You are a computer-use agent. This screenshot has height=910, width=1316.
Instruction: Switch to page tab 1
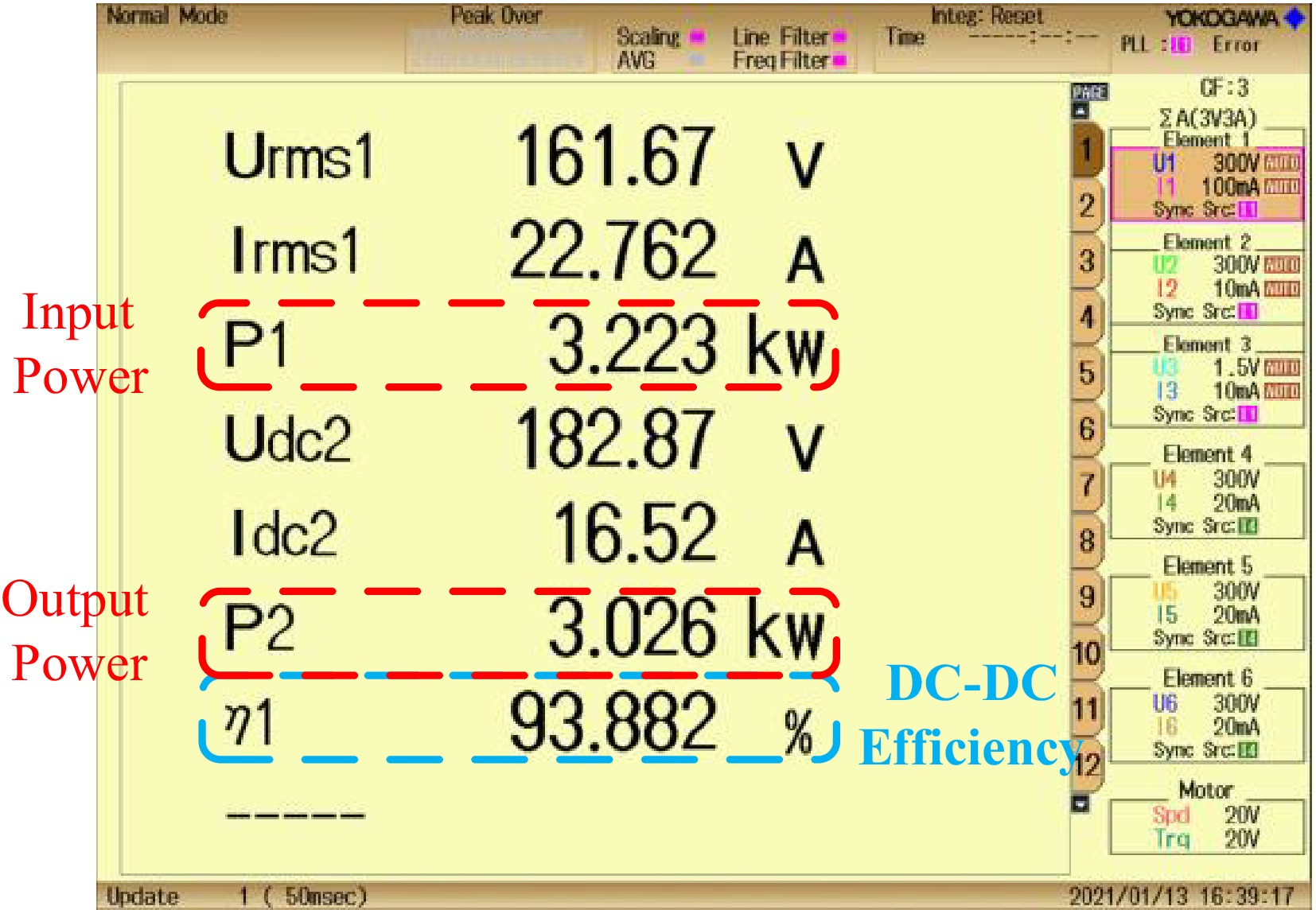(1087, 150)
